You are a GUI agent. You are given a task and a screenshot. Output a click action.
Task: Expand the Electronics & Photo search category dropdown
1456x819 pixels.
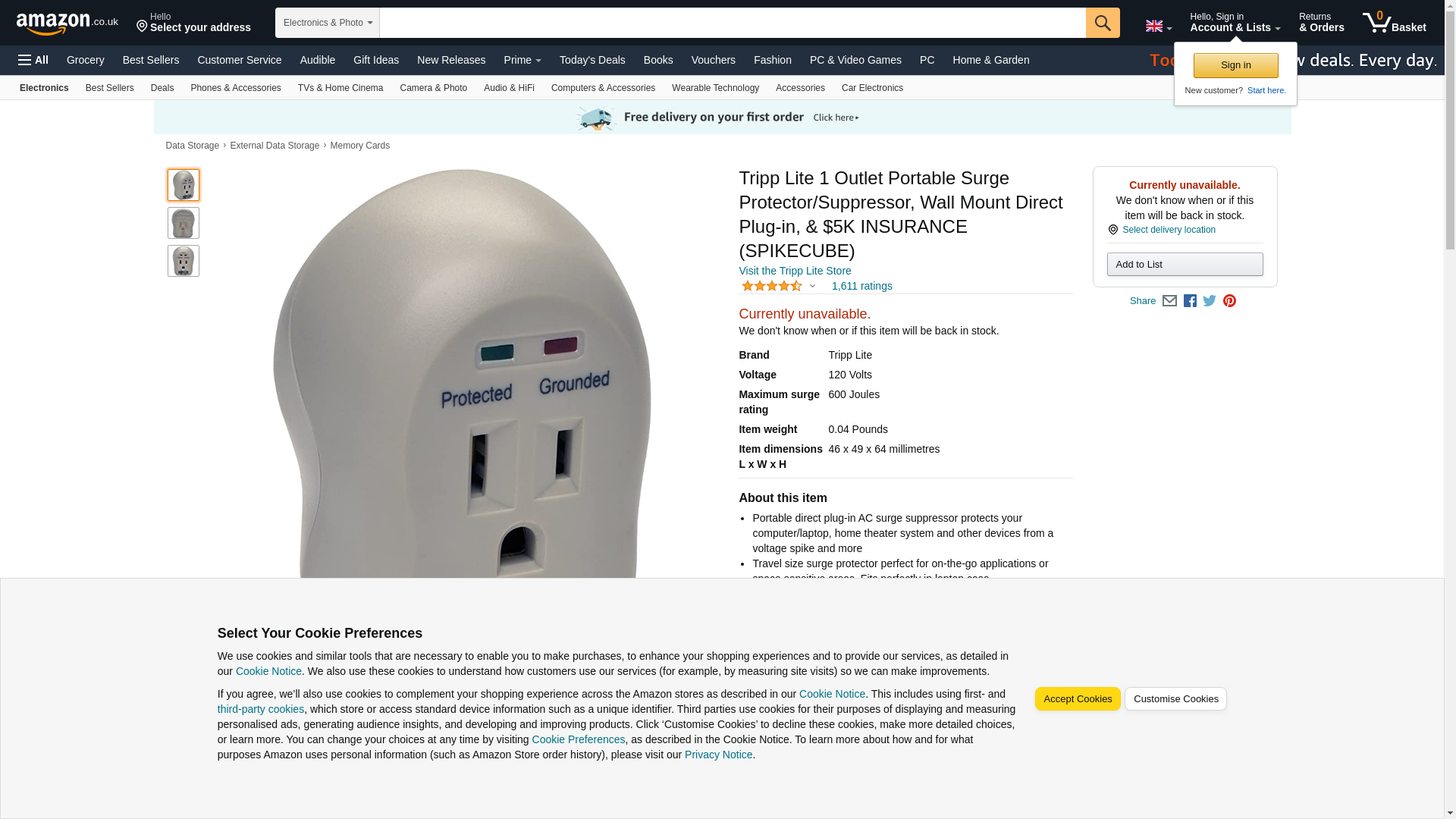328,23
